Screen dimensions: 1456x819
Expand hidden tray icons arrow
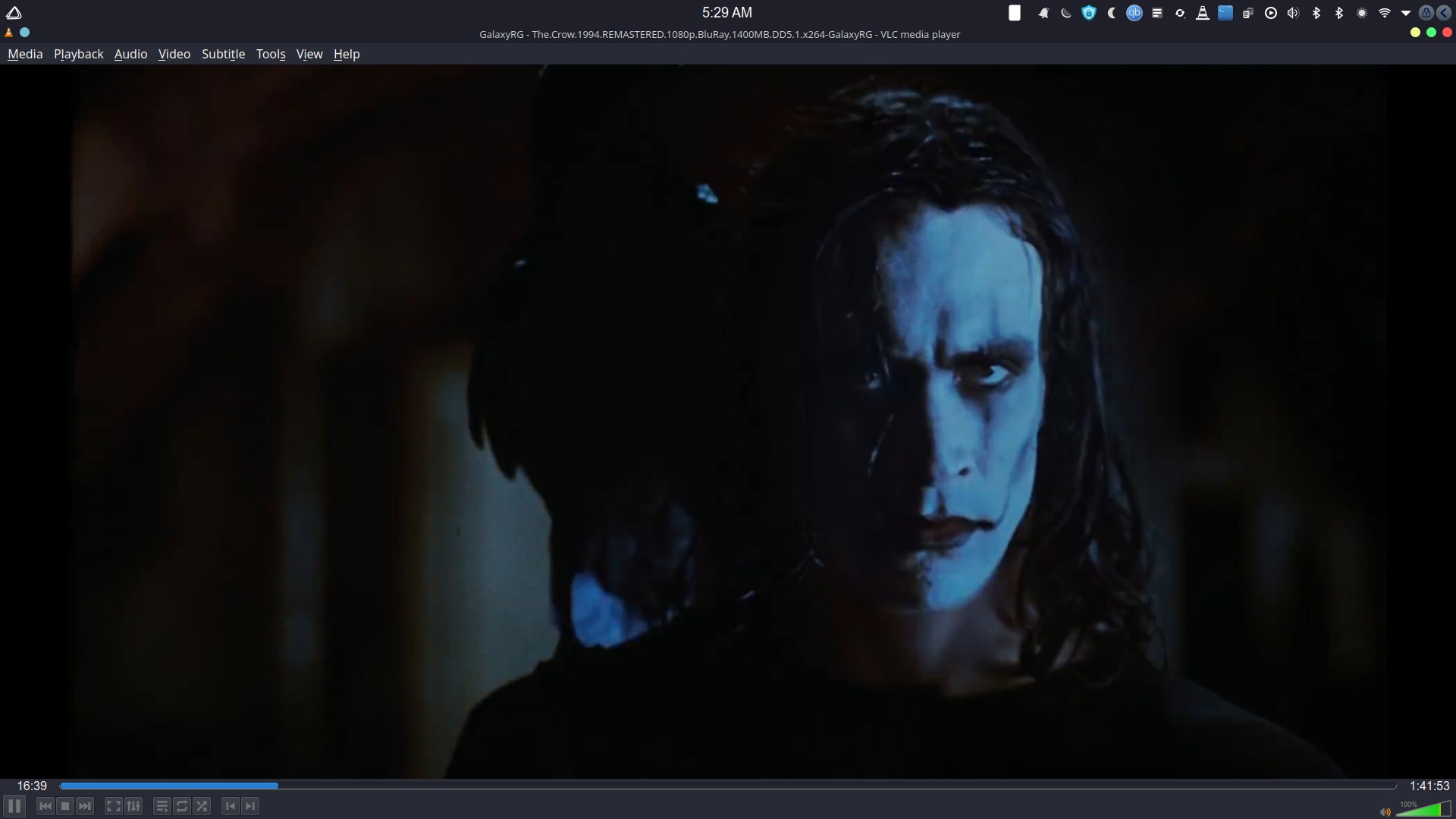1406,13
